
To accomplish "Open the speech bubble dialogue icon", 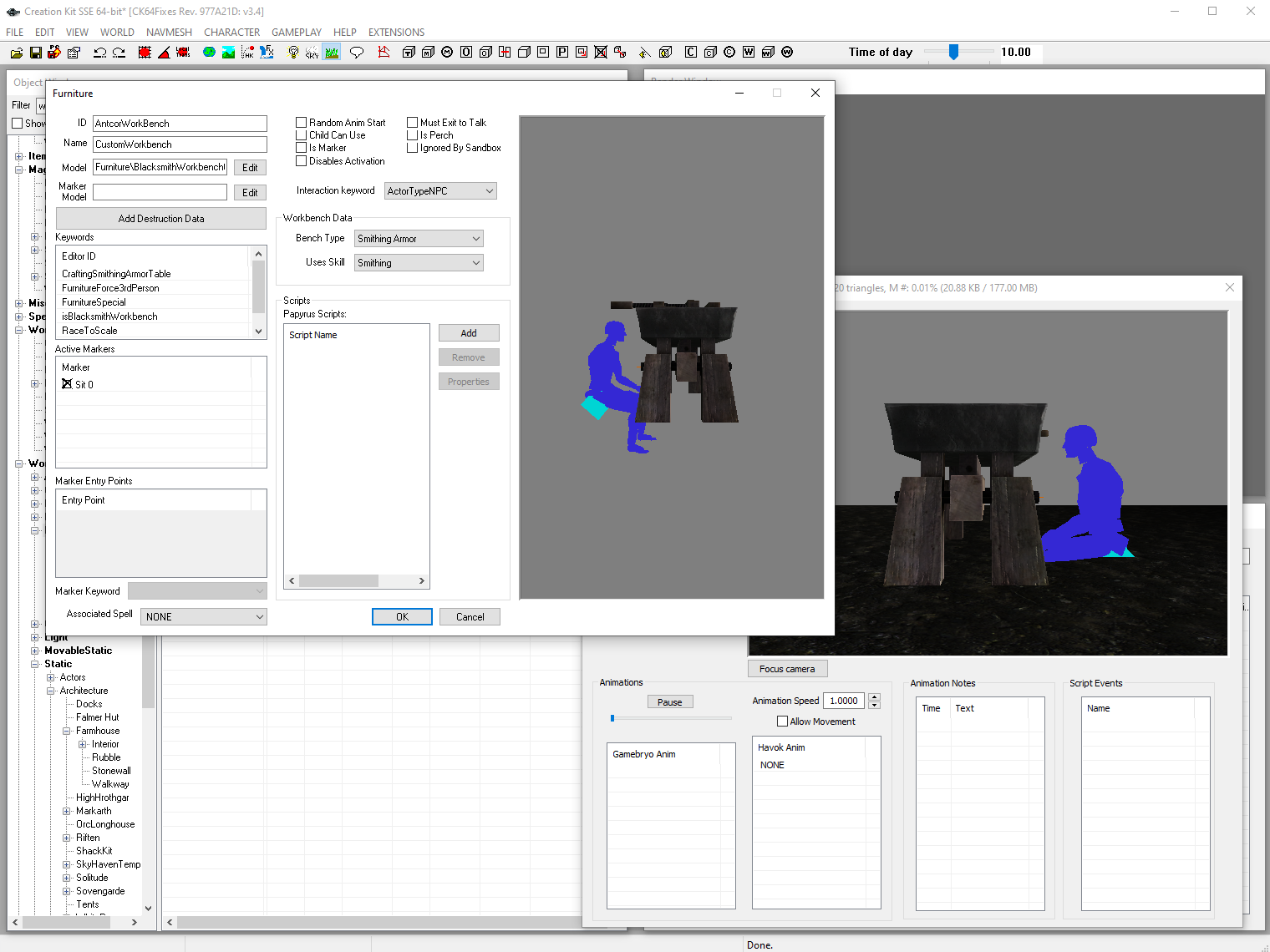I will [357, 53].
